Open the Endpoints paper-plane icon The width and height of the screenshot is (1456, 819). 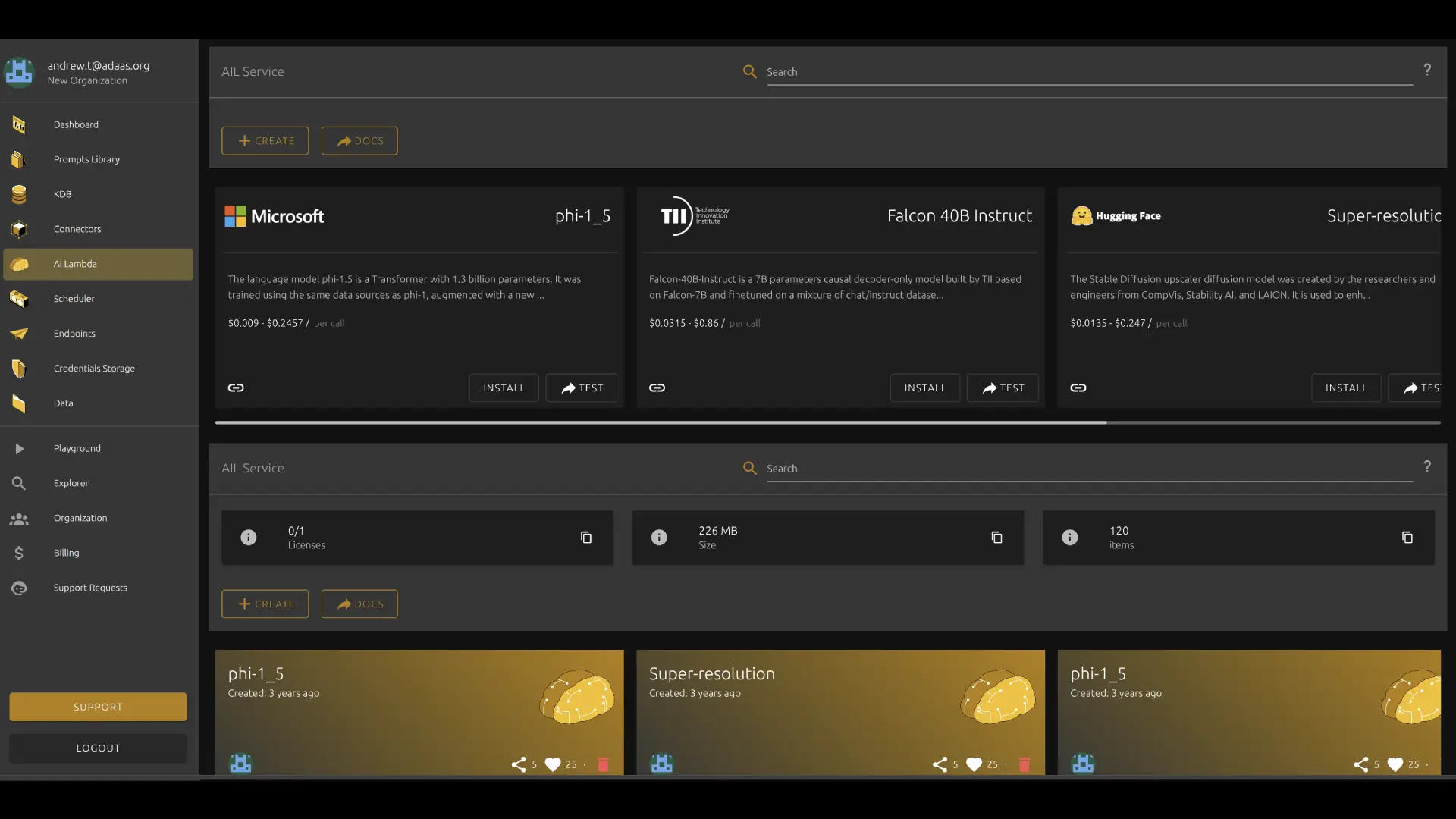click(19, 334)
